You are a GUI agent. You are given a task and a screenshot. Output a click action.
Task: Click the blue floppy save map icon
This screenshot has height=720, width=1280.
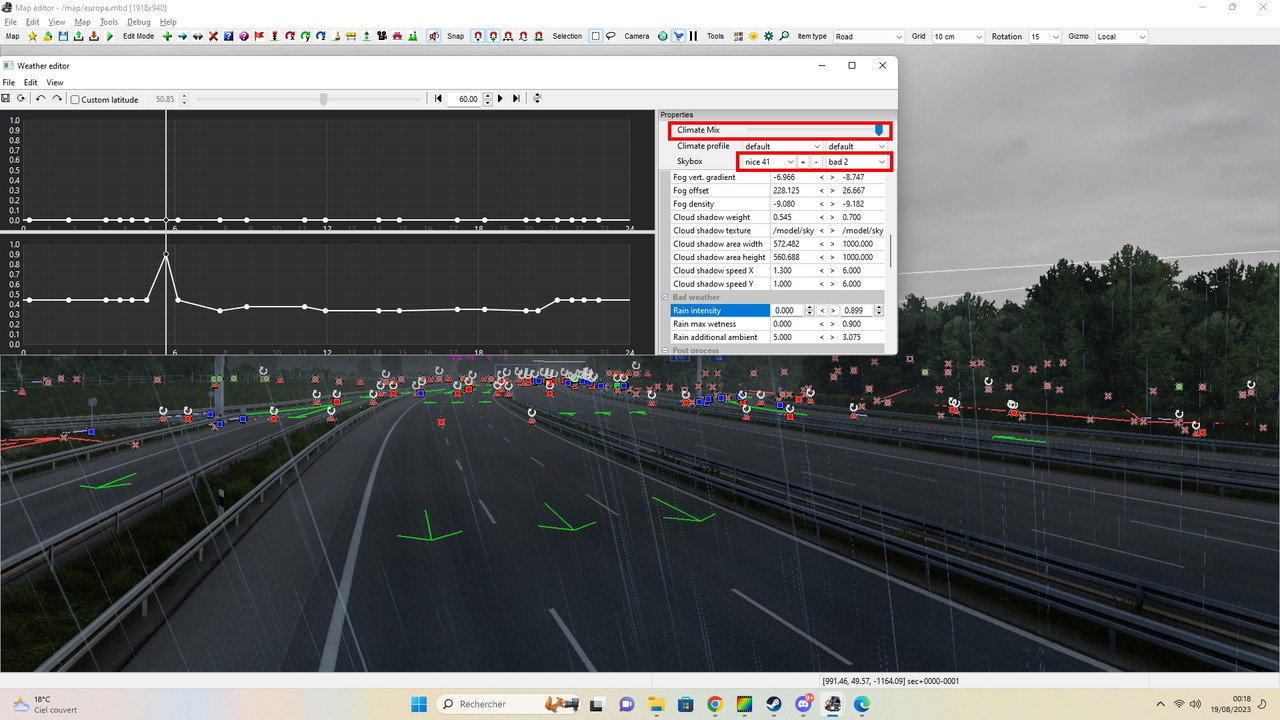63,36
